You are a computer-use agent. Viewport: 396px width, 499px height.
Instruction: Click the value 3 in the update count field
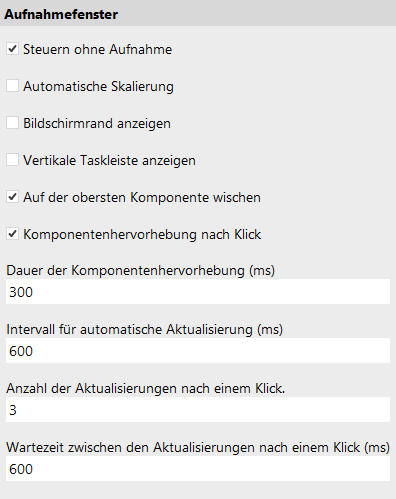pyautogui.click(x=13, y=410)
